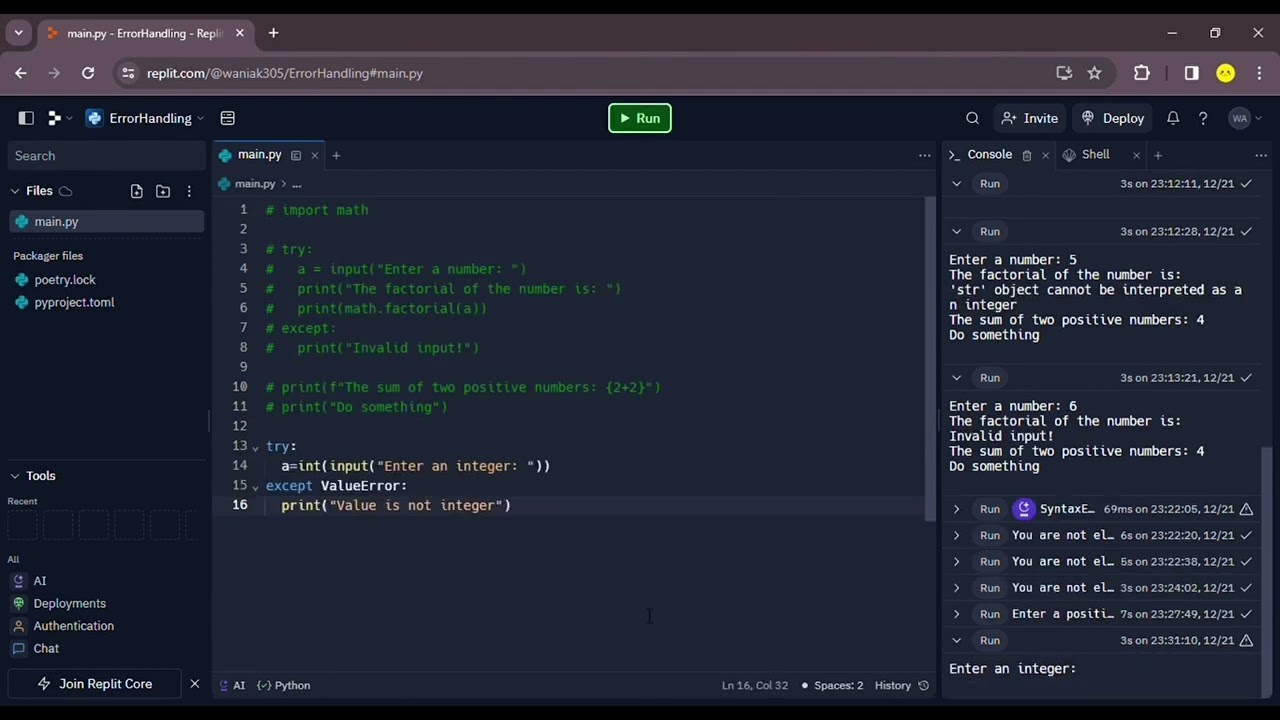
Task: Collapse the Run entry at 23:13:21
Action: pos(956,378)
